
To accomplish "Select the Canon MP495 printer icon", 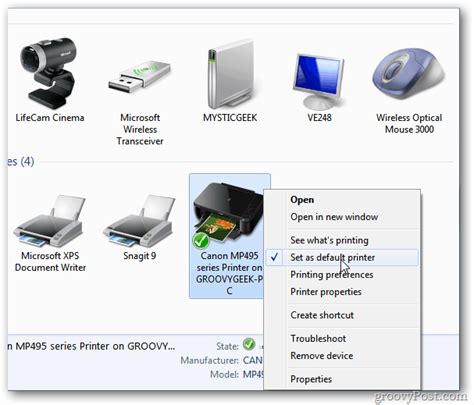I will click(x=229, y=215).
